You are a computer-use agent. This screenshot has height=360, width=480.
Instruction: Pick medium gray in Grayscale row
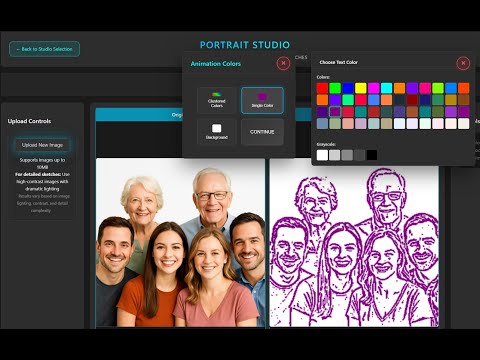[x=347, y=155]
